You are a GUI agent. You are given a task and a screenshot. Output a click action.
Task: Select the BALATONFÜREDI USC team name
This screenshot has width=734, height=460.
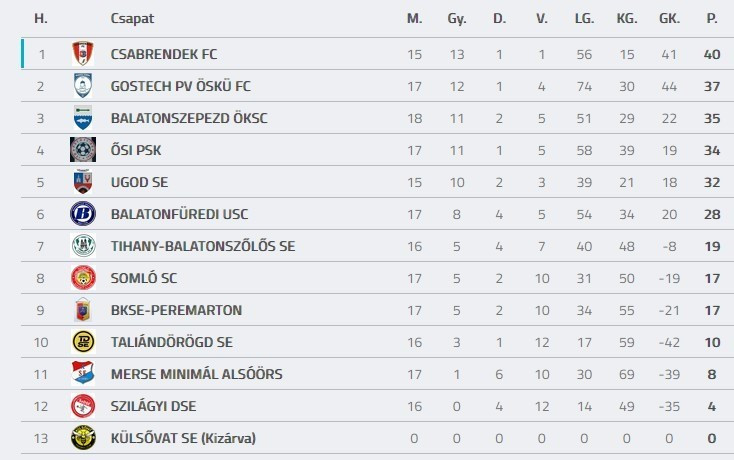[x=179, y=214]
